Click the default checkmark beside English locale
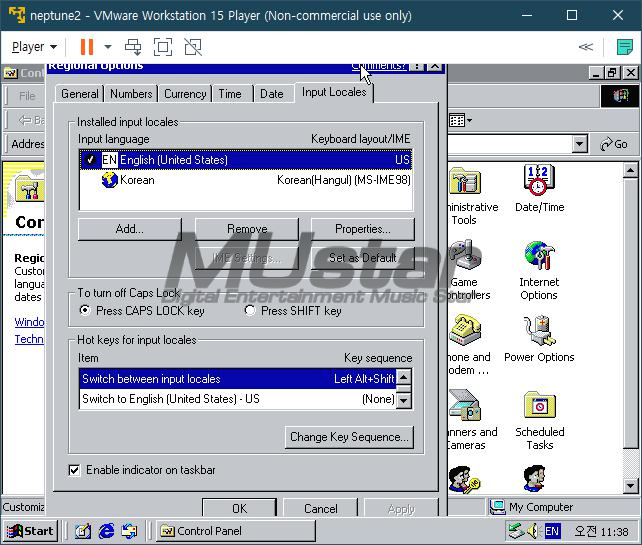Viewport: 642px width, 545px height. click(90, 160)
